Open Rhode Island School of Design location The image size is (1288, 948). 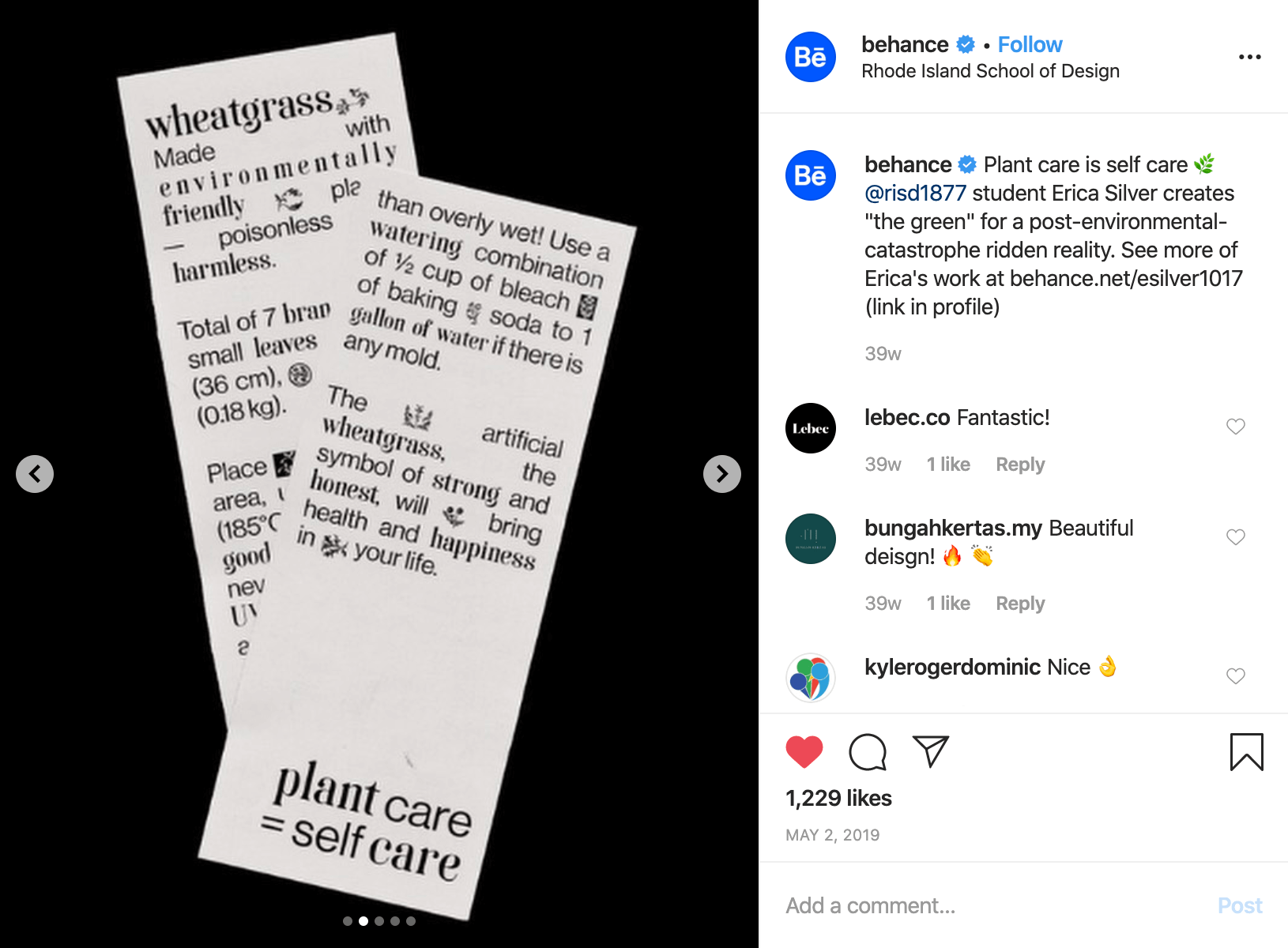click(x=990, y=71)
